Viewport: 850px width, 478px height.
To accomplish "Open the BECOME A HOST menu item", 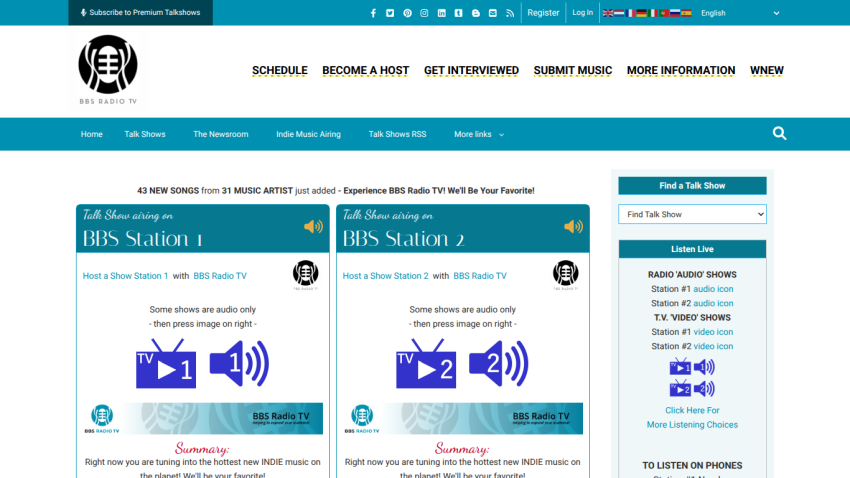I will [x=365, y=70].
